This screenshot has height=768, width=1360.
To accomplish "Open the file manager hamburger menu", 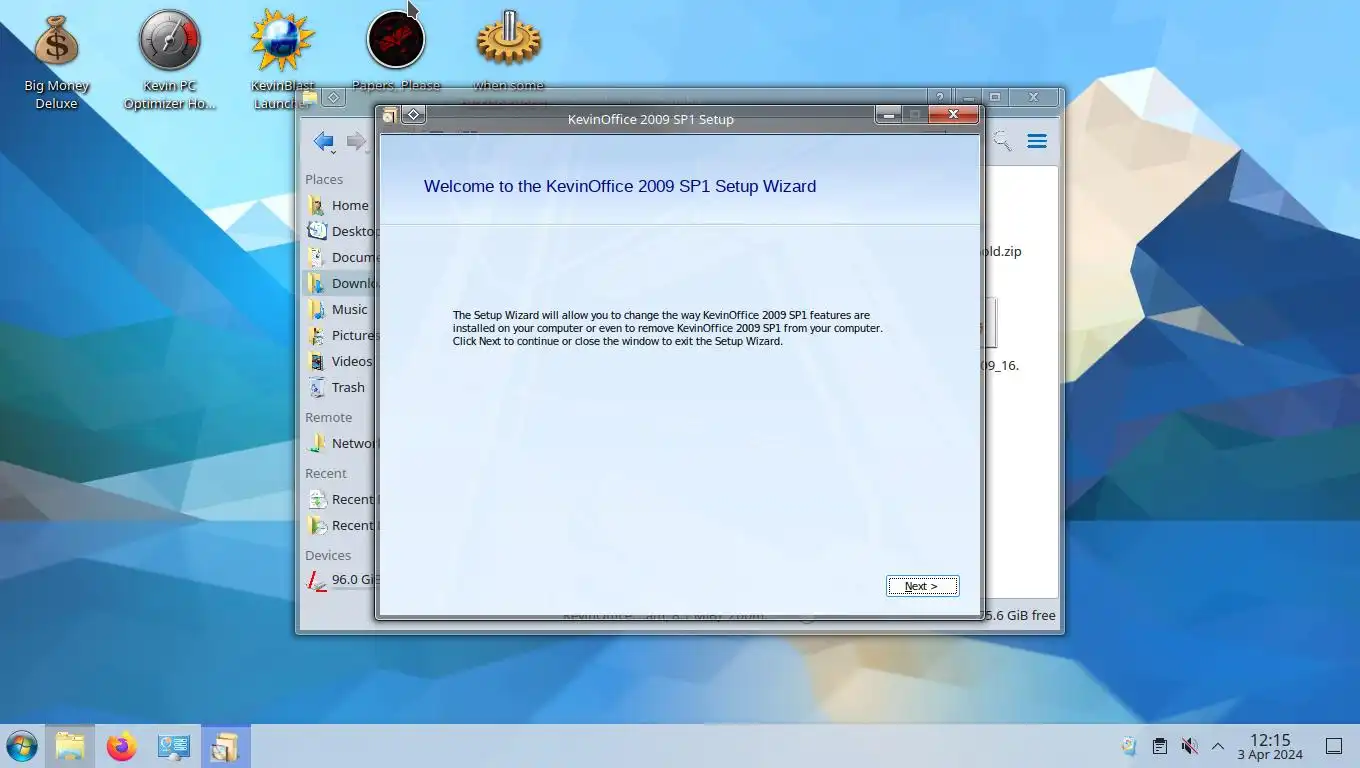I will [1037, 142].
